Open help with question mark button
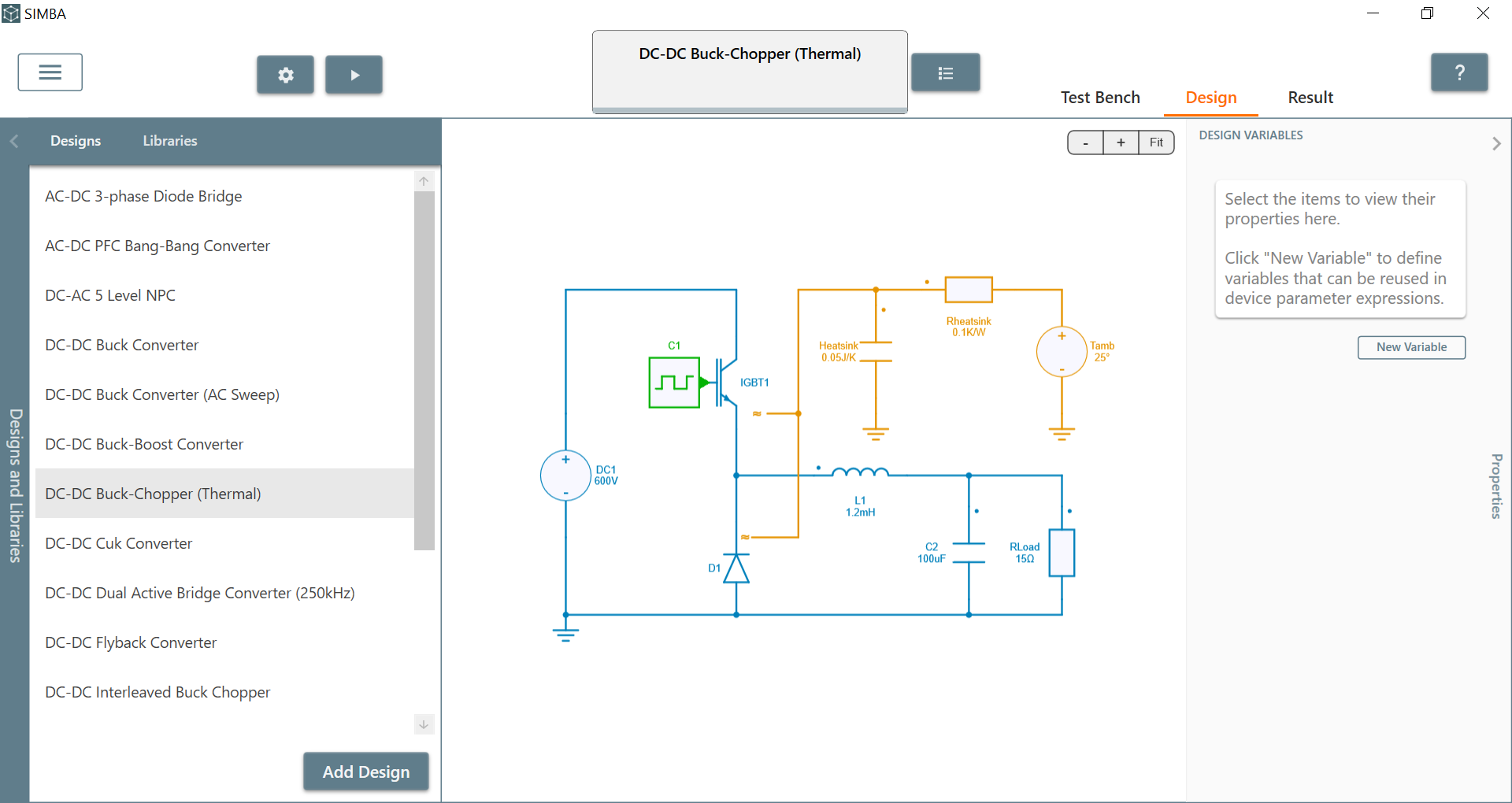 point(1458,73)
